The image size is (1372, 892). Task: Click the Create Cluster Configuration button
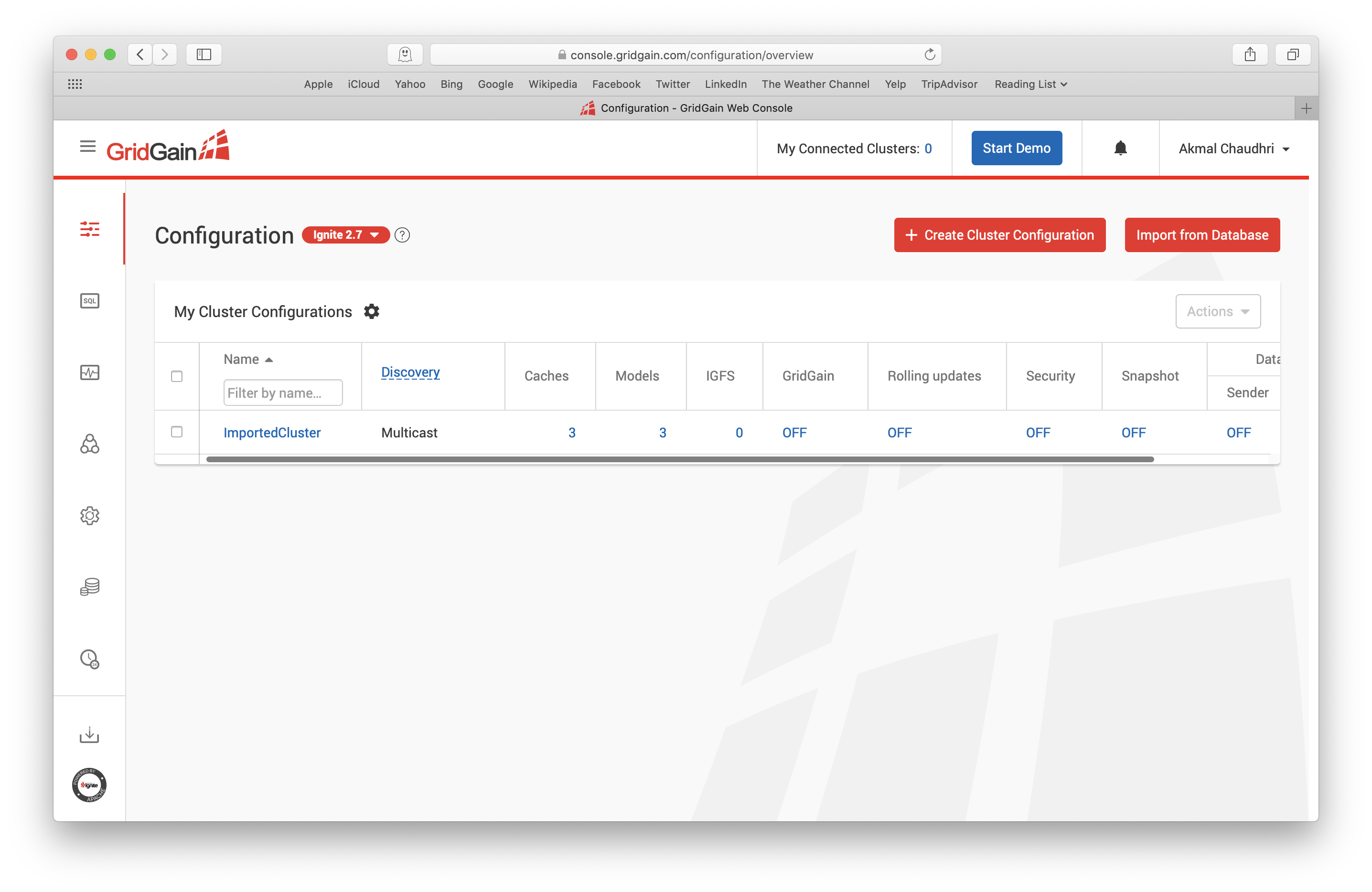click(x=999, y=234)
